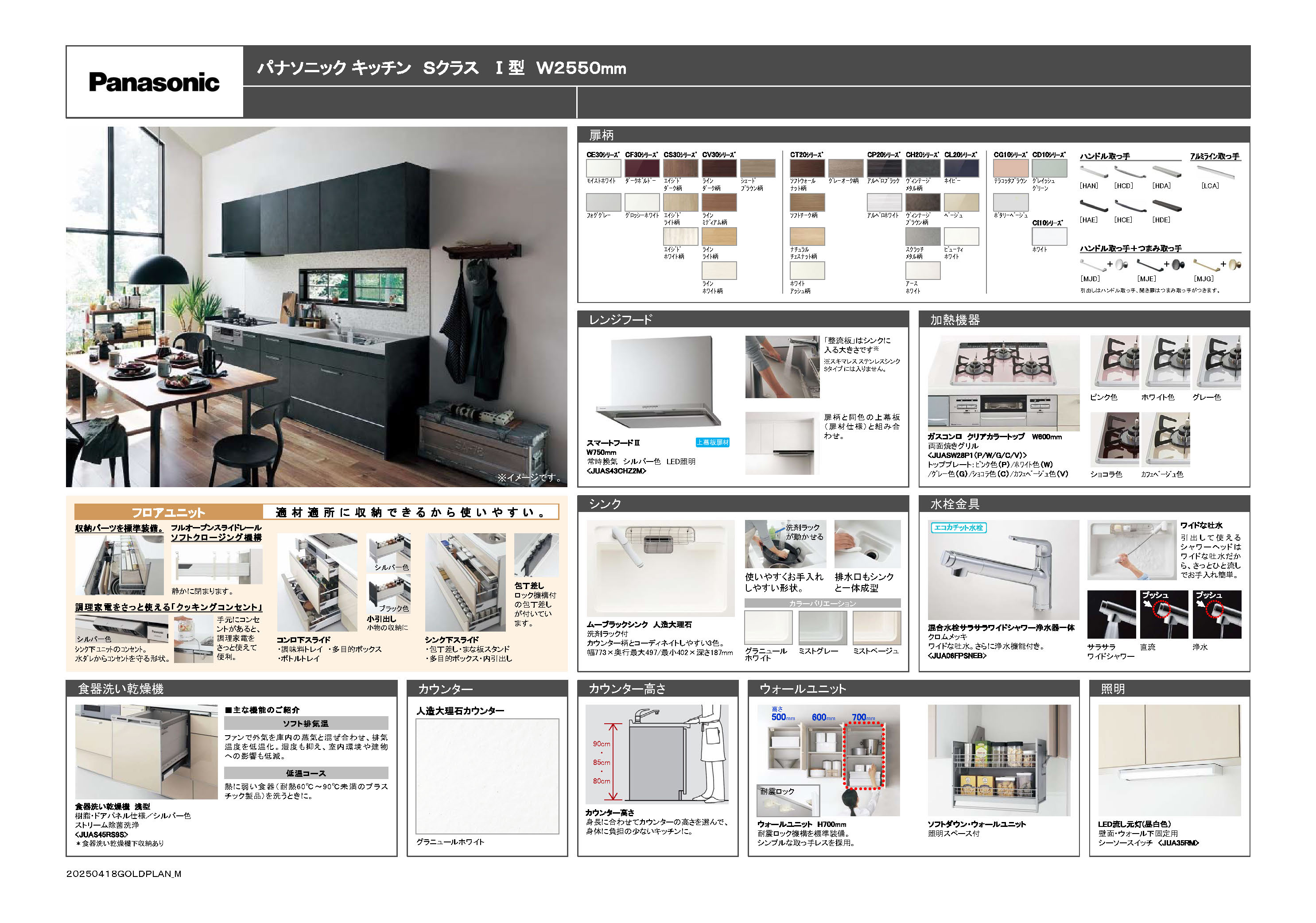The width and height of the screenshot is (1316, 923).
Task: Click the 浄水 push faucet image
Action: coord(1217,614)
